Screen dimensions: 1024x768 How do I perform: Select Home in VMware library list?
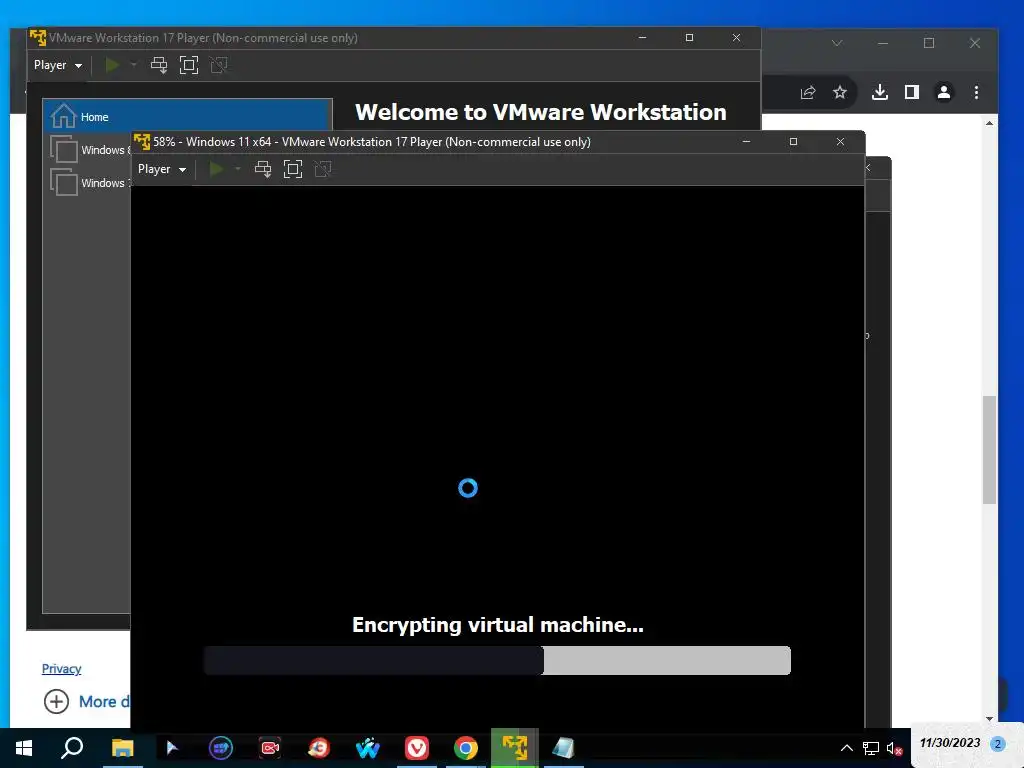187,117
